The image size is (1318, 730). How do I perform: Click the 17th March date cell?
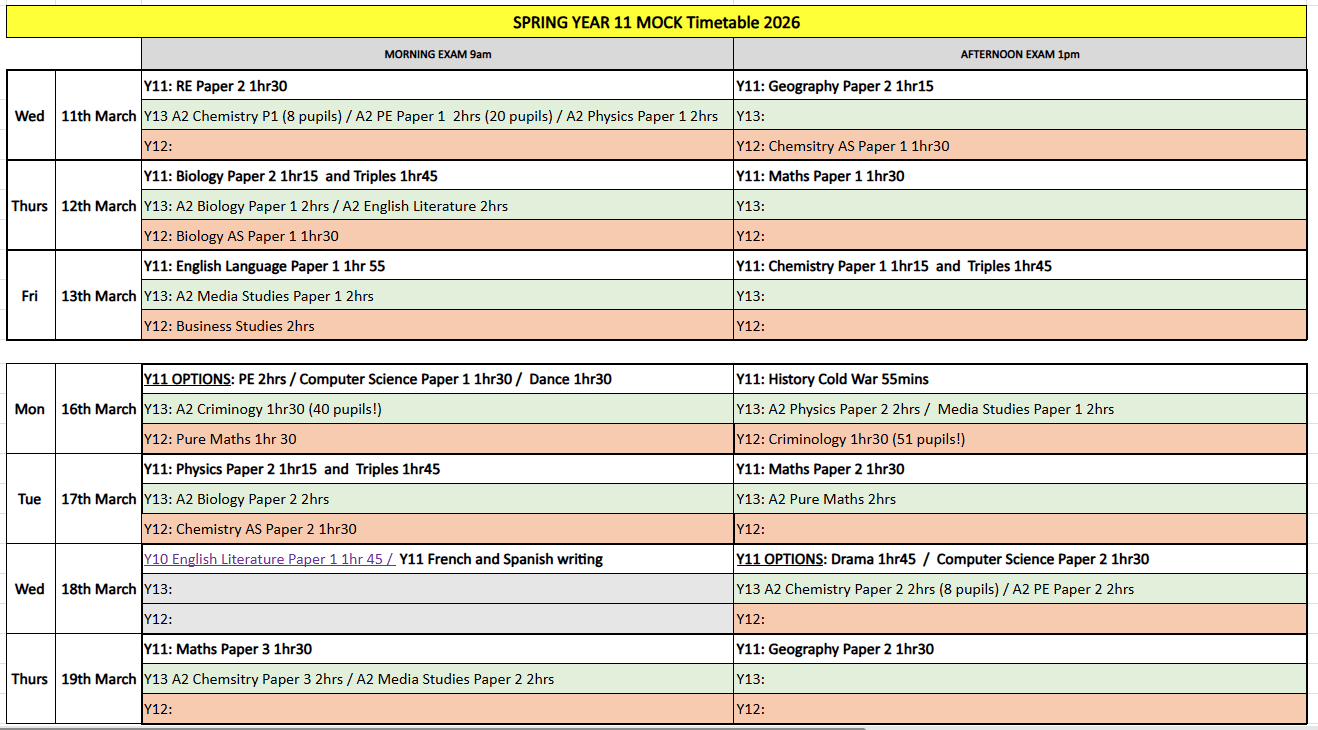tap(98, 499)
